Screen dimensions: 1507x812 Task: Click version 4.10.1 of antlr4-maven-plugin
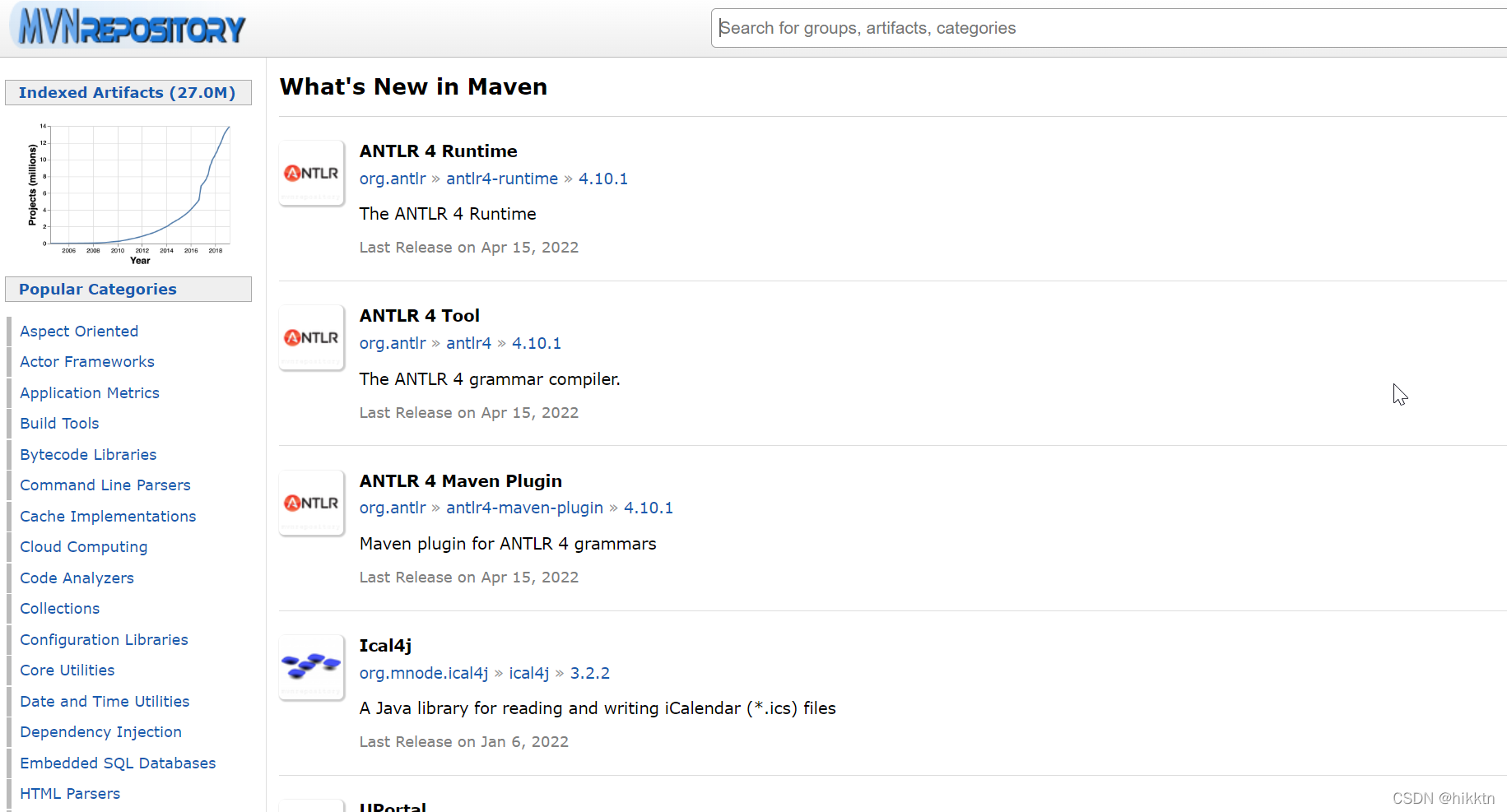click(649, 508)
